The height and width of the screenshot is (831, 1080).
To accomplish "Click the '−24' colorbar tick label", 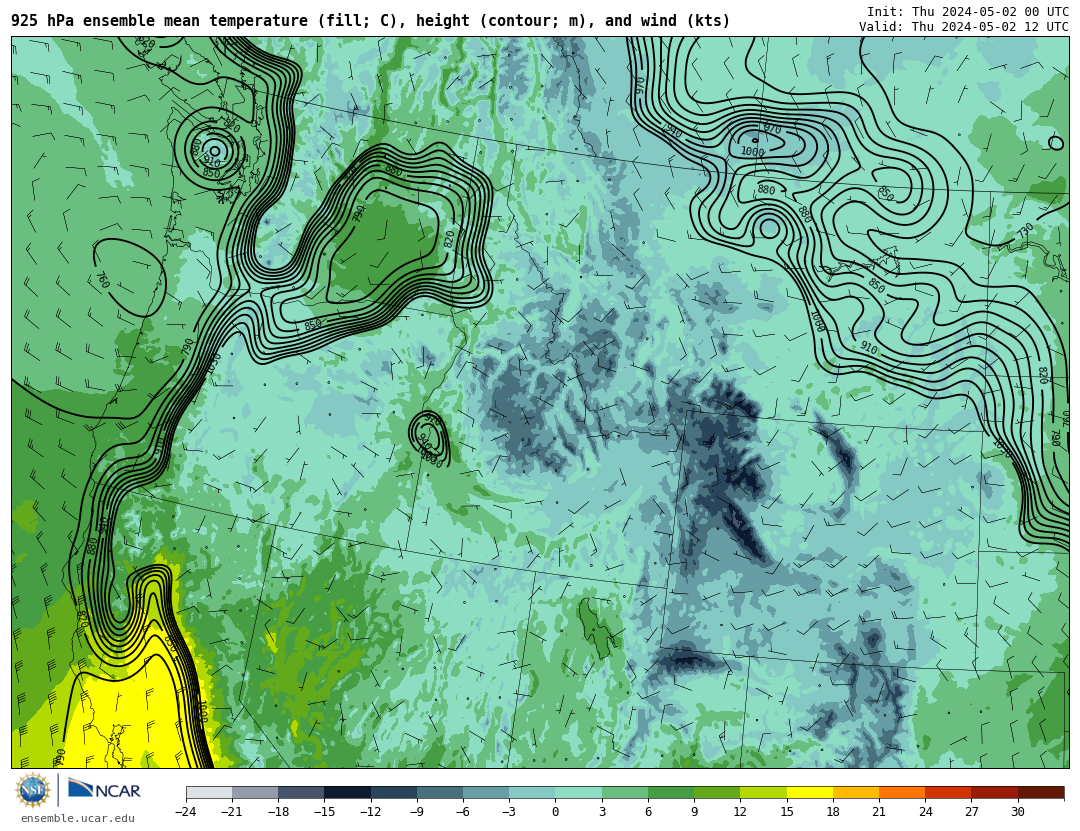I will pyautogui.click(x=186, y=812).
